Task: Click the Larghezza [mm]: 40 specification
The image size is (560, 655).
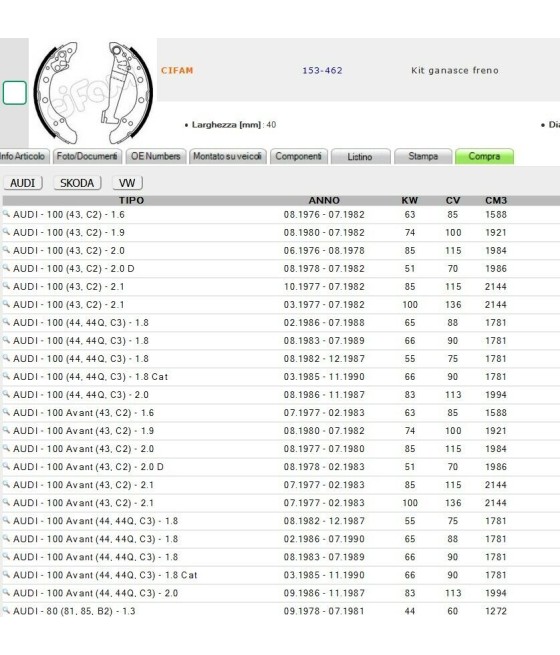Action: (x=231, y=124)
